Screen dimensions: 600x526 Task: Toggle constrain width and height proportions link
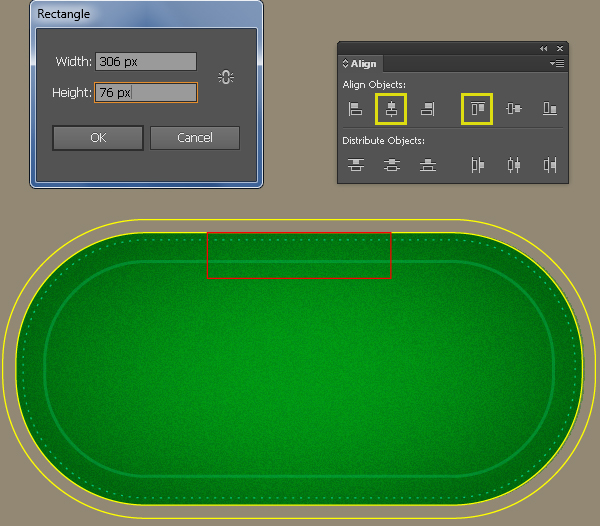pos(226,77)
